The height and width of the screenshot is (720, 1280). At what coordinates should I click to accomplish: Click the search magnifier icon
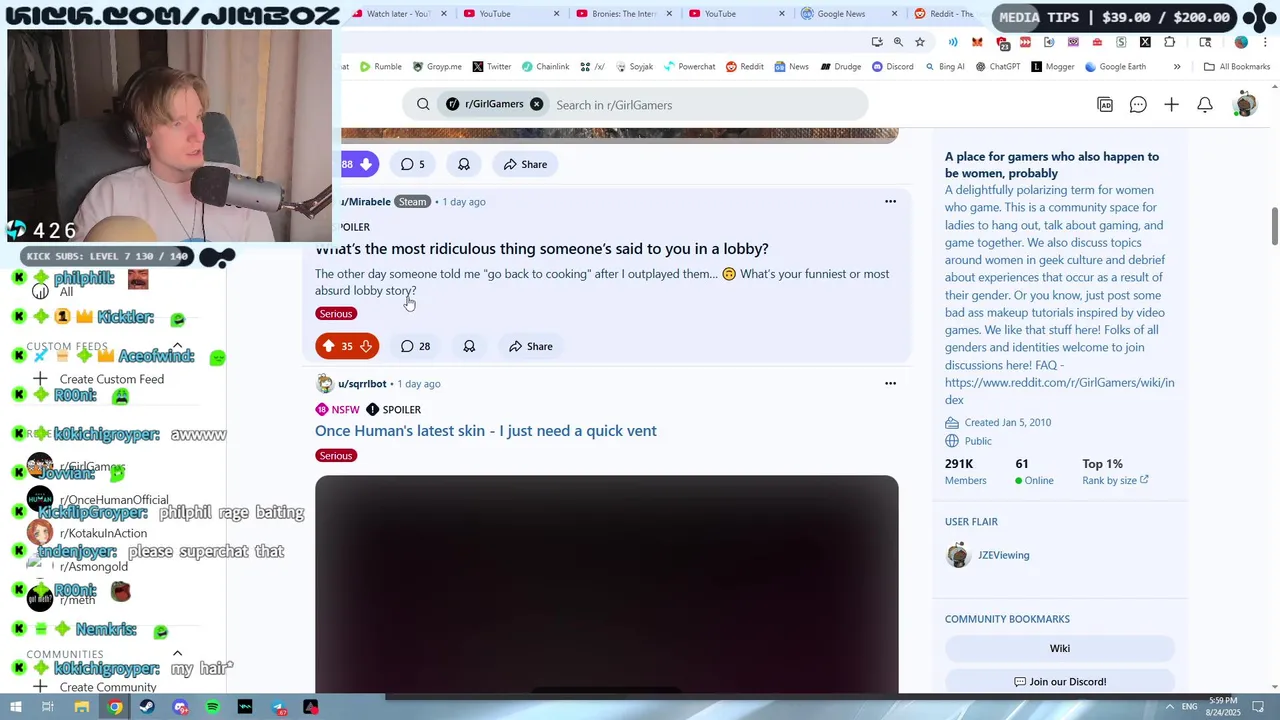[x=423, y=105]
